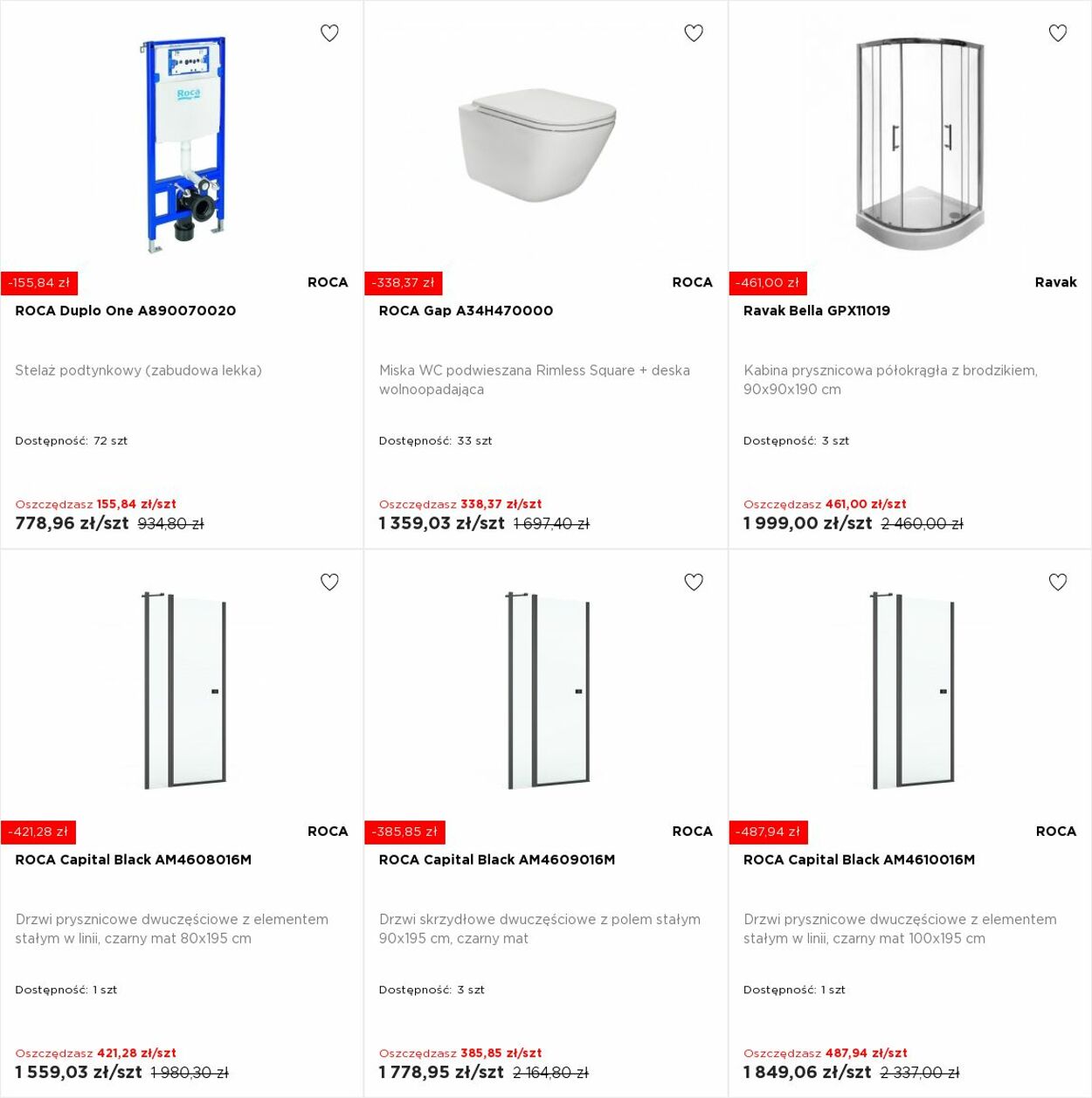The image size is (1092, 1098).
Task: Heart the ROCA Capital Black AM4609016M
Action: [694, 582]
